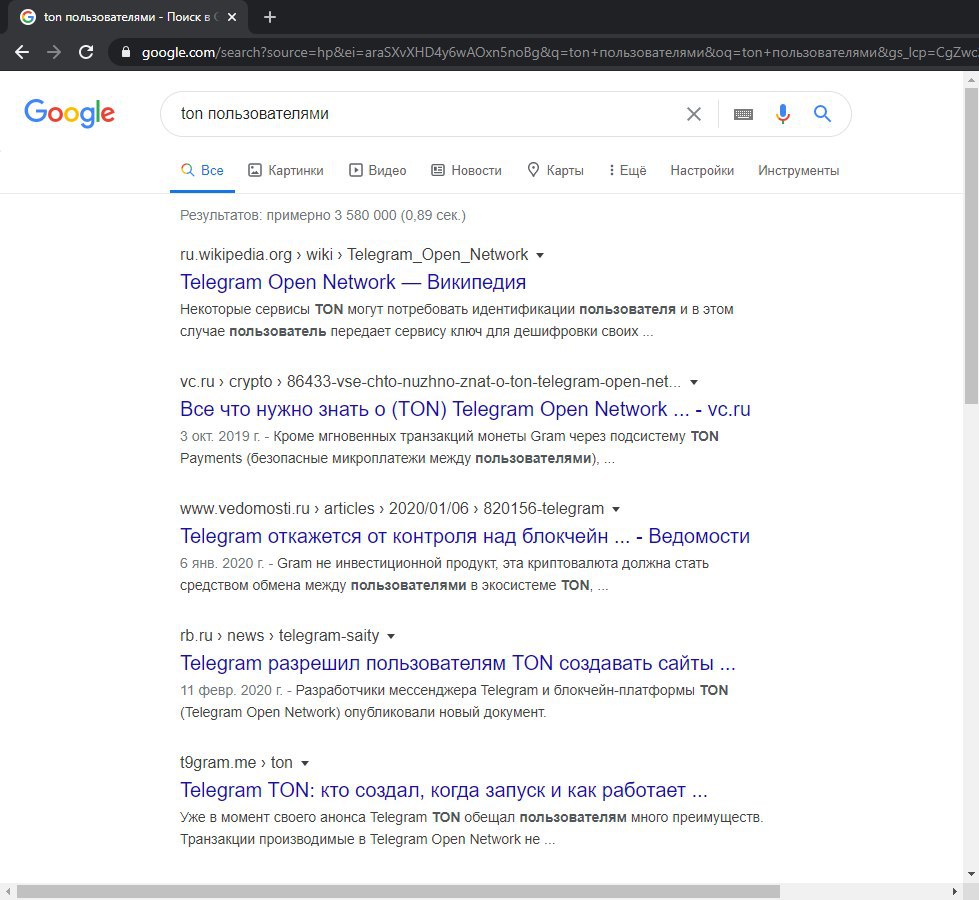
Task: Reload the page with refresh icon
Action: pyautogui.click(x=86, y=52)
